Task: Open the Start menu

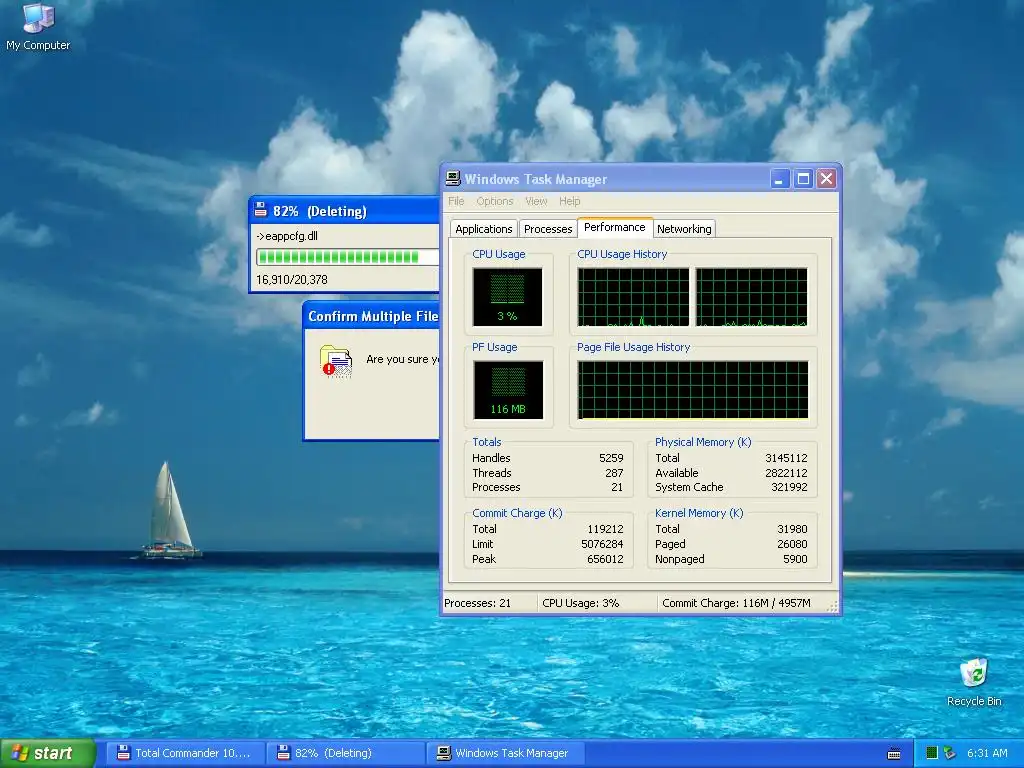Action: pos(48,753)
